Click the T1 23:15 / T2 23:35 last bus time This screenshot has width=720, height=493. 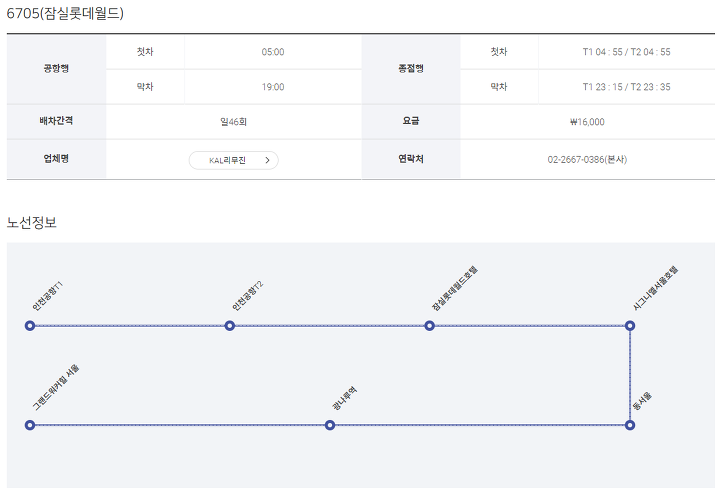(626, 87)
